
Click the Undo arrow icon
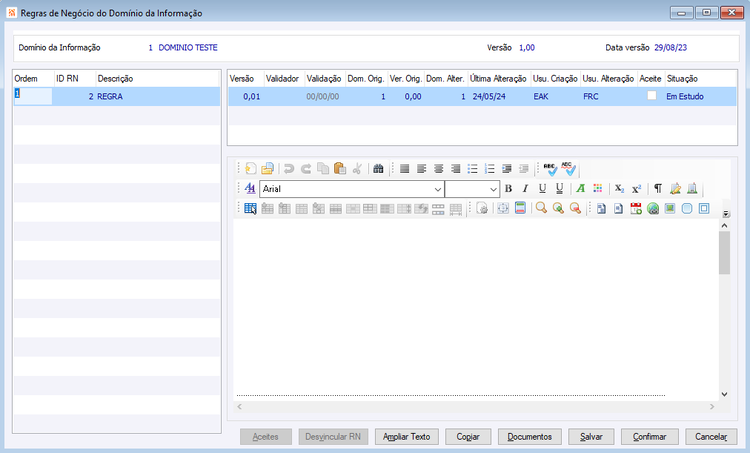point(288,168)
